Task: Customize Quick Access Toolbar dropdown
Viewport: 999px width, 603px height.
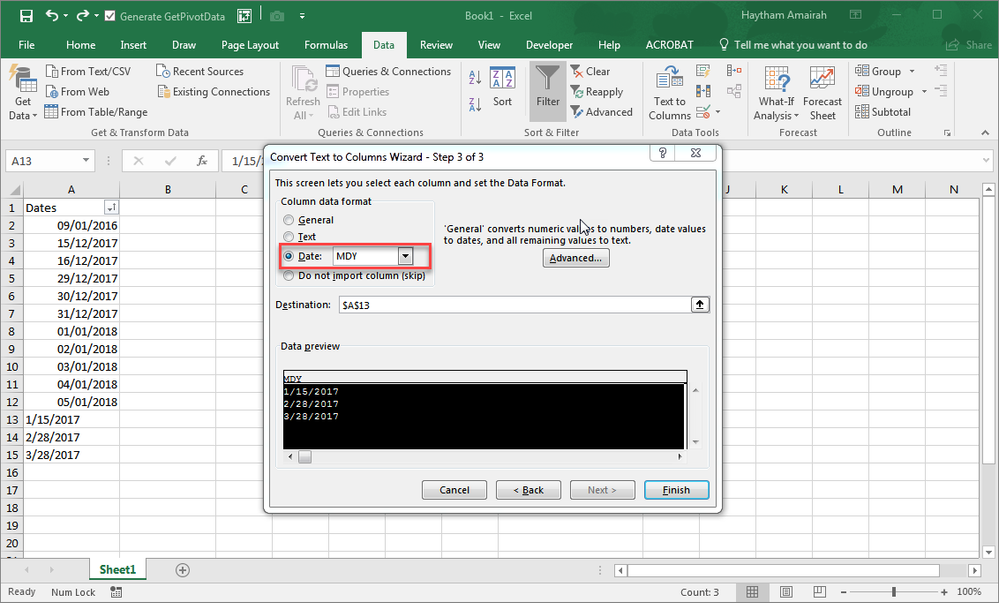Action: coord(302,16)
